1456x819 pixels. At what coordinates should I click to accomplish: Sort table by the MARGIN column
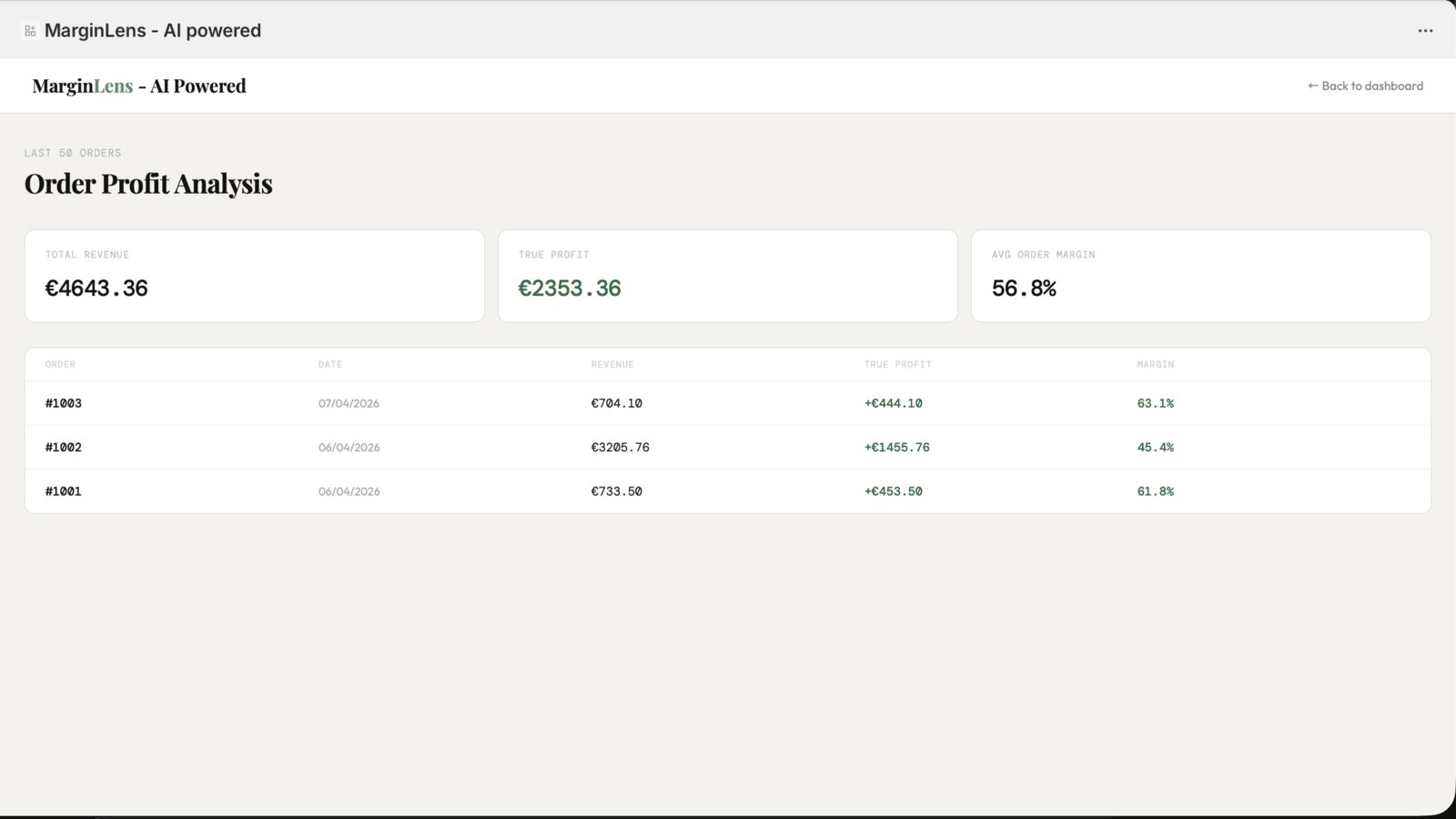(x=1154, y=364)
